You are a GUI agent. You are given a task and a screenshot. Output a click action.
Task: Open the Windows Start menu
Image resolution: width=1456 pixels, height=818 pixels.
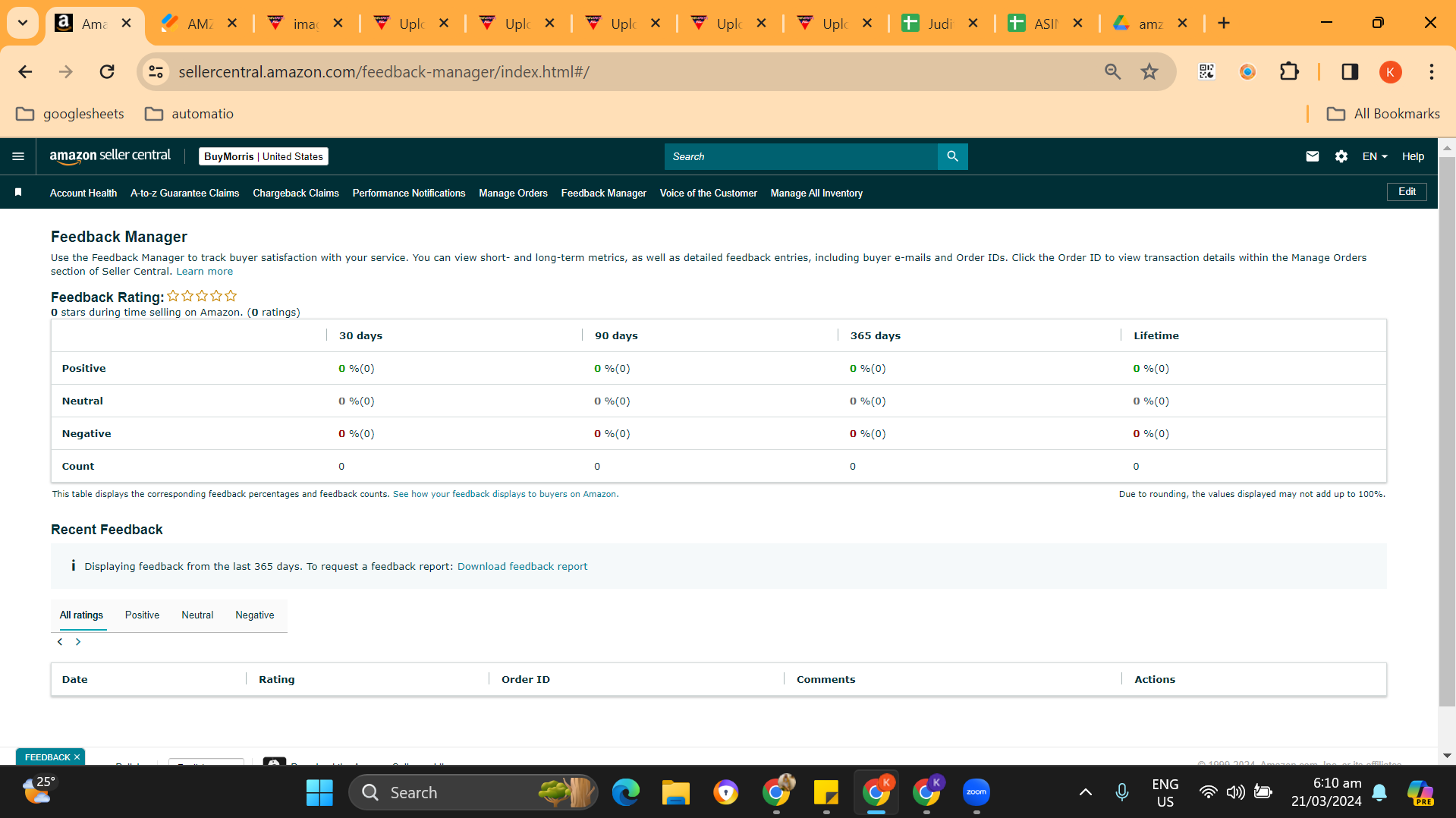point(319,792)
